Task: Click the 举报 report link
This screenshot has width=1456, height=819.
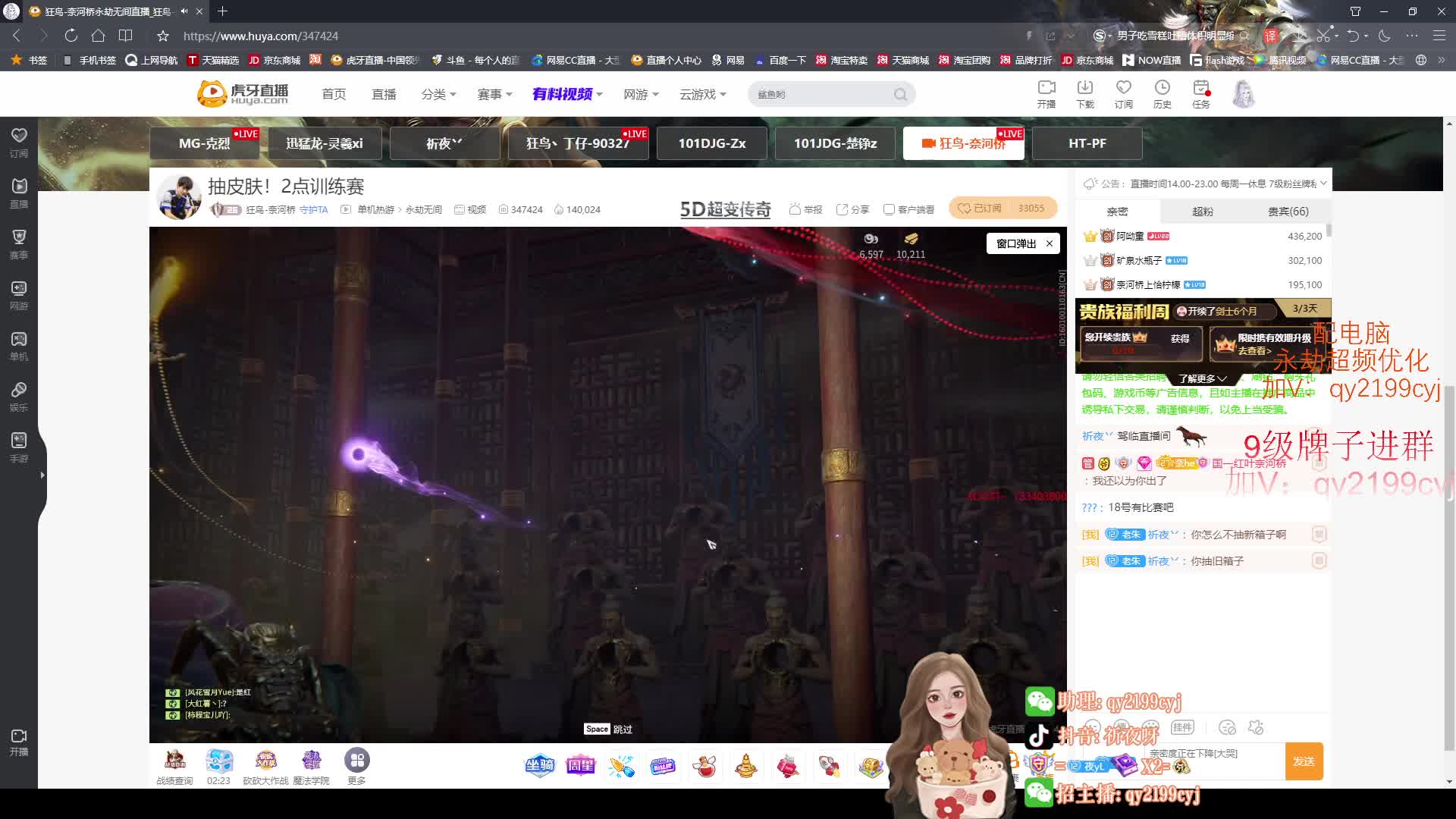Action: (x=806, y=209)
